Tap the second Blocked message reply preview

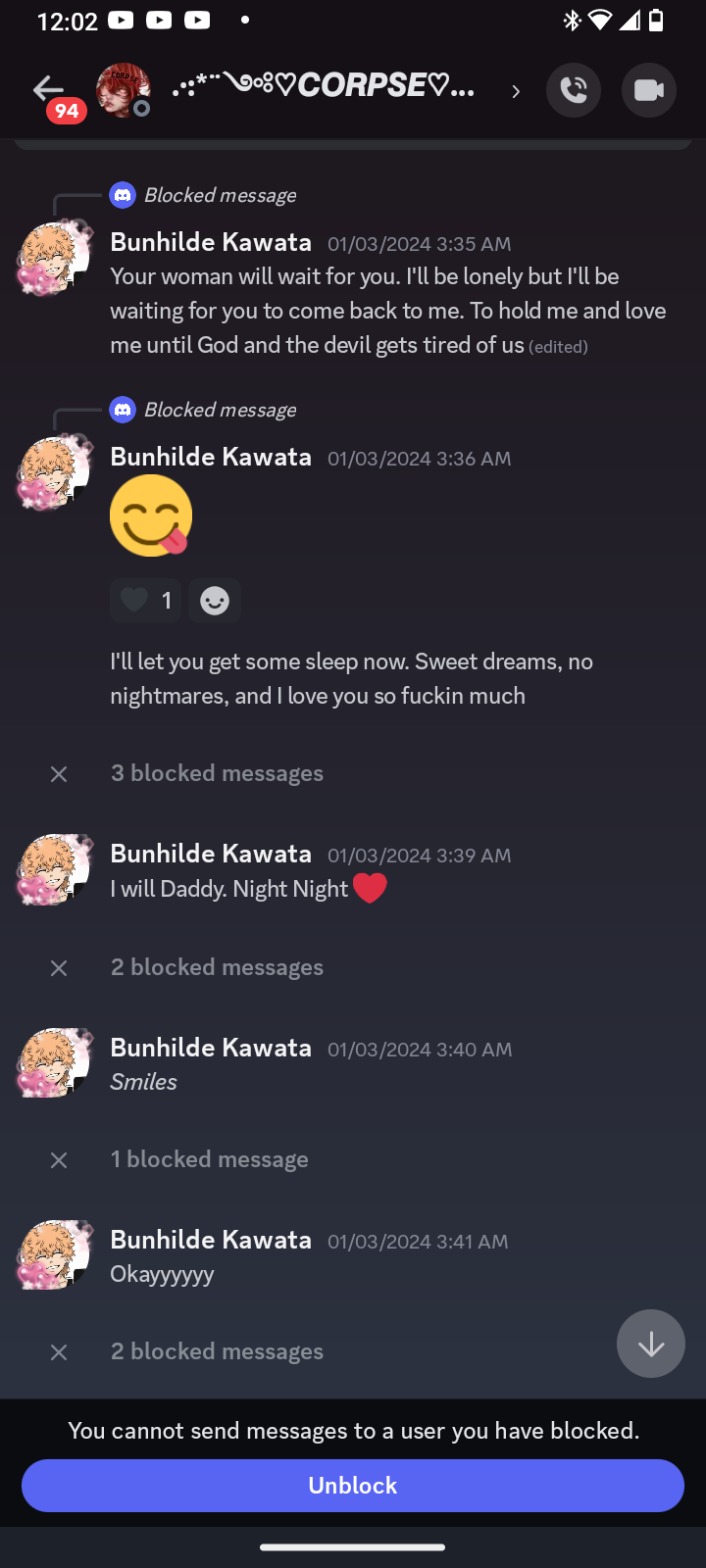pos(220,410)
